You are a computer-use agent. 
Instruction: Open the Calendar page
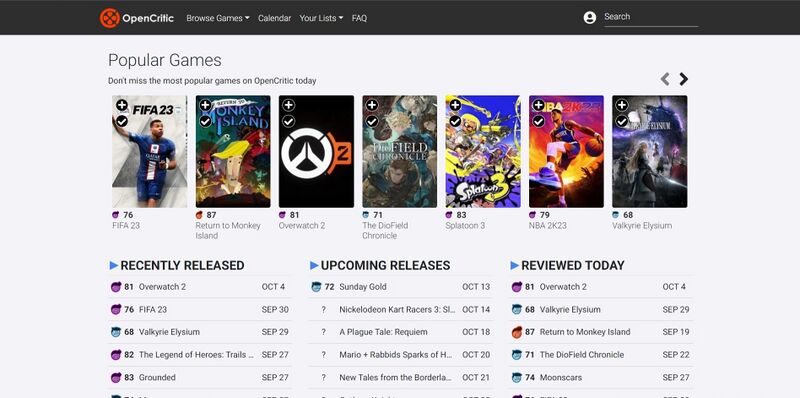(274, 18)
